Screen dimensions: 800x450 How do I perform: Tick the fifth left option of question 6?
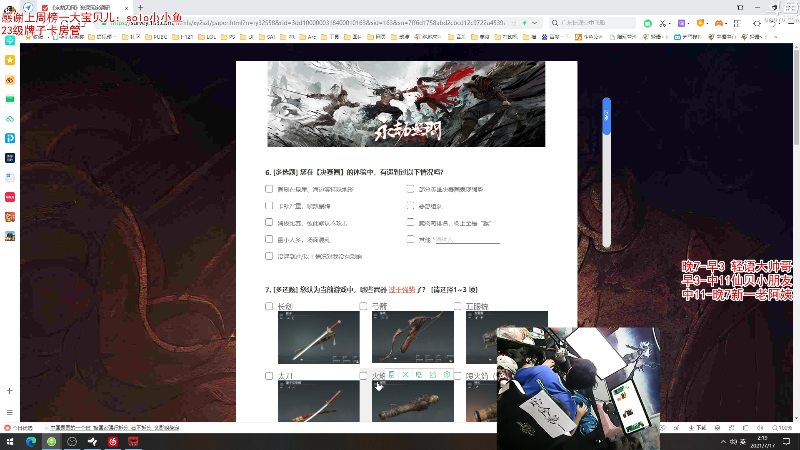coord(269,256)
